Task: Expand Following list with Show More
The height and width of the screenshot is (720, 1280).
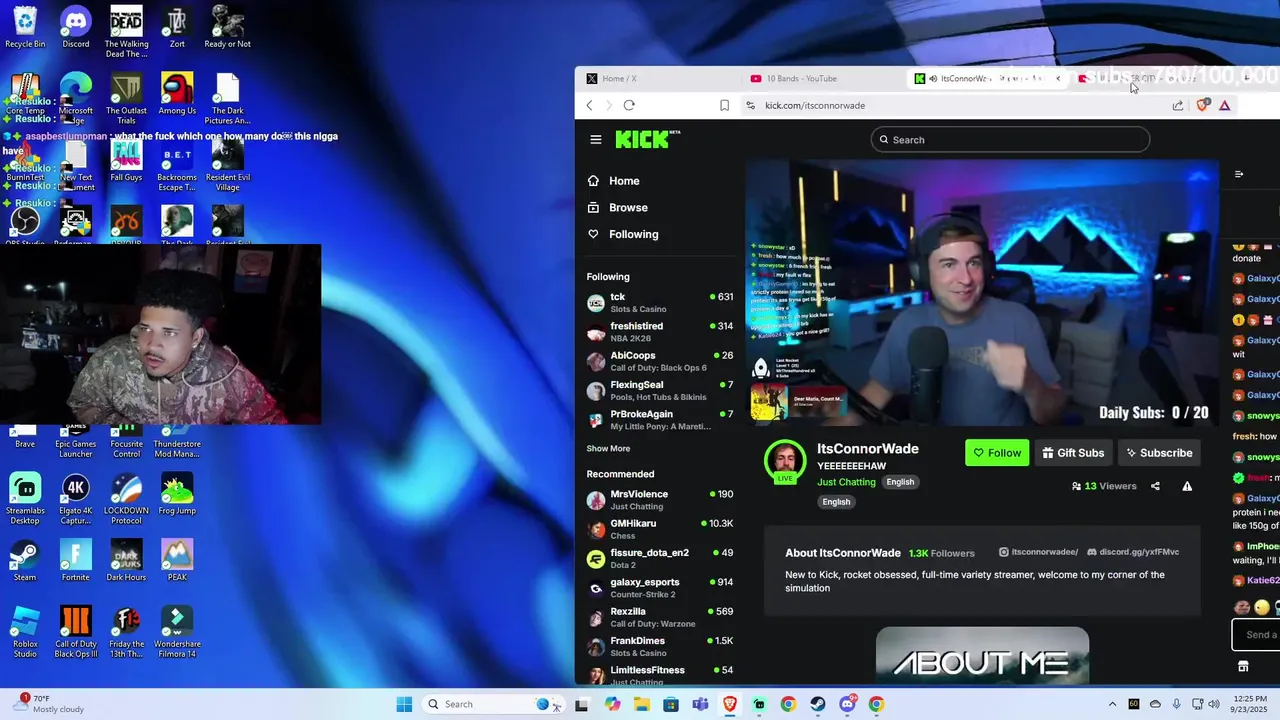Action: point(608,449)
